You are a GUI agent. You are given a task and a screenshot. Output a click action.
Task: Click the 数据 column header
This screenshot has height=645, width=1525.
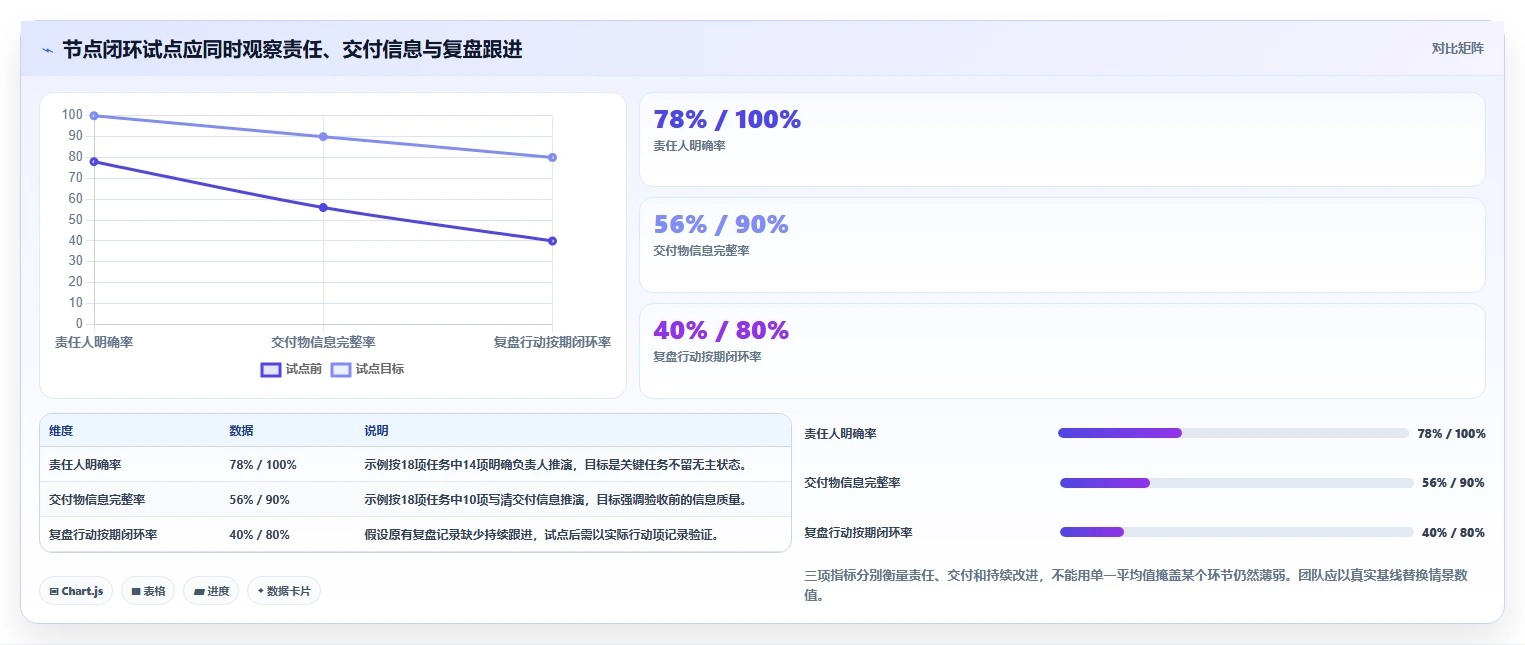pyautogui.click(x=241, y=431)
